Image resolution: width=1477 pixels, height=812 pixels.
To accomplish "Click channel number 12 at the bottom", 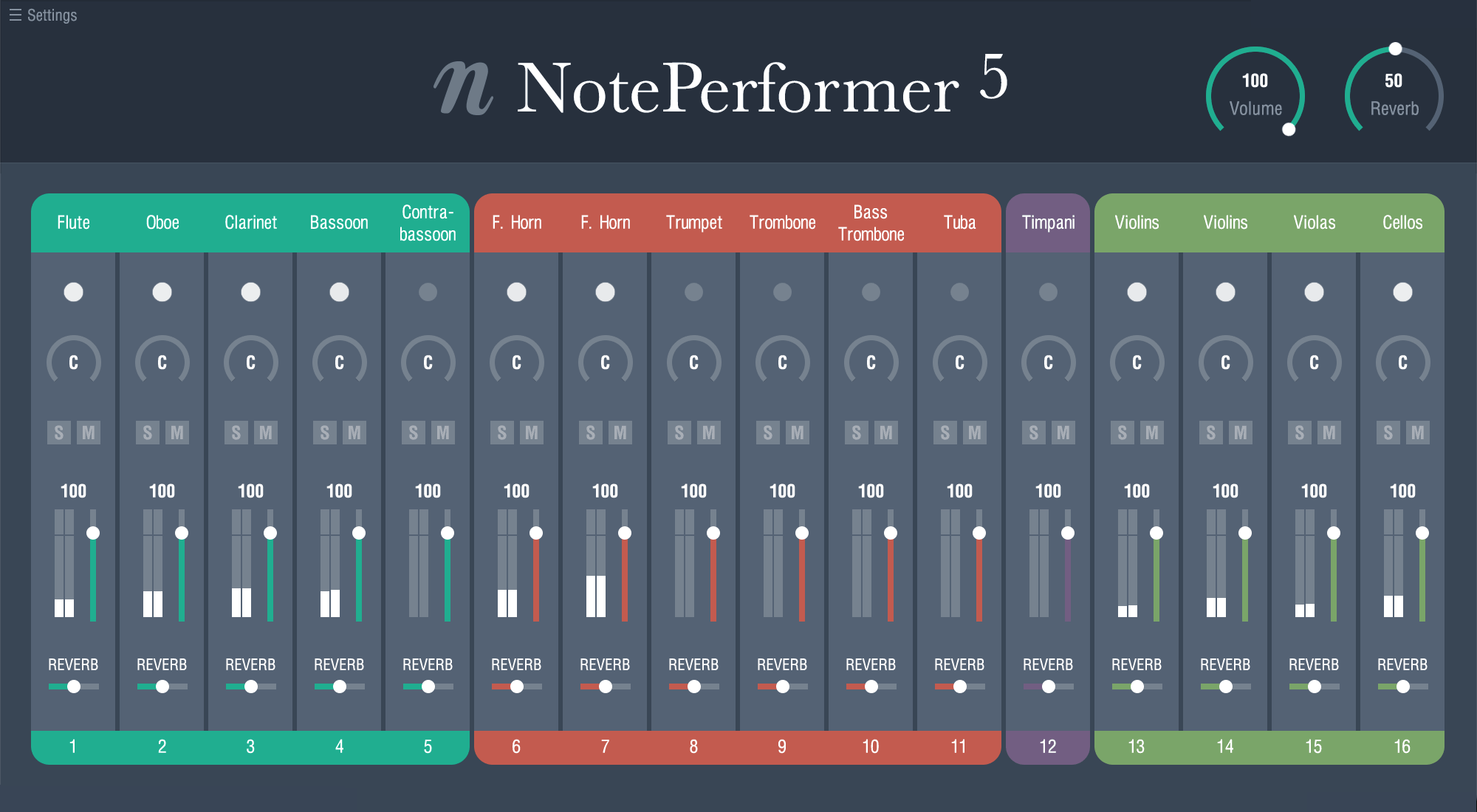I will point(1048,747).
